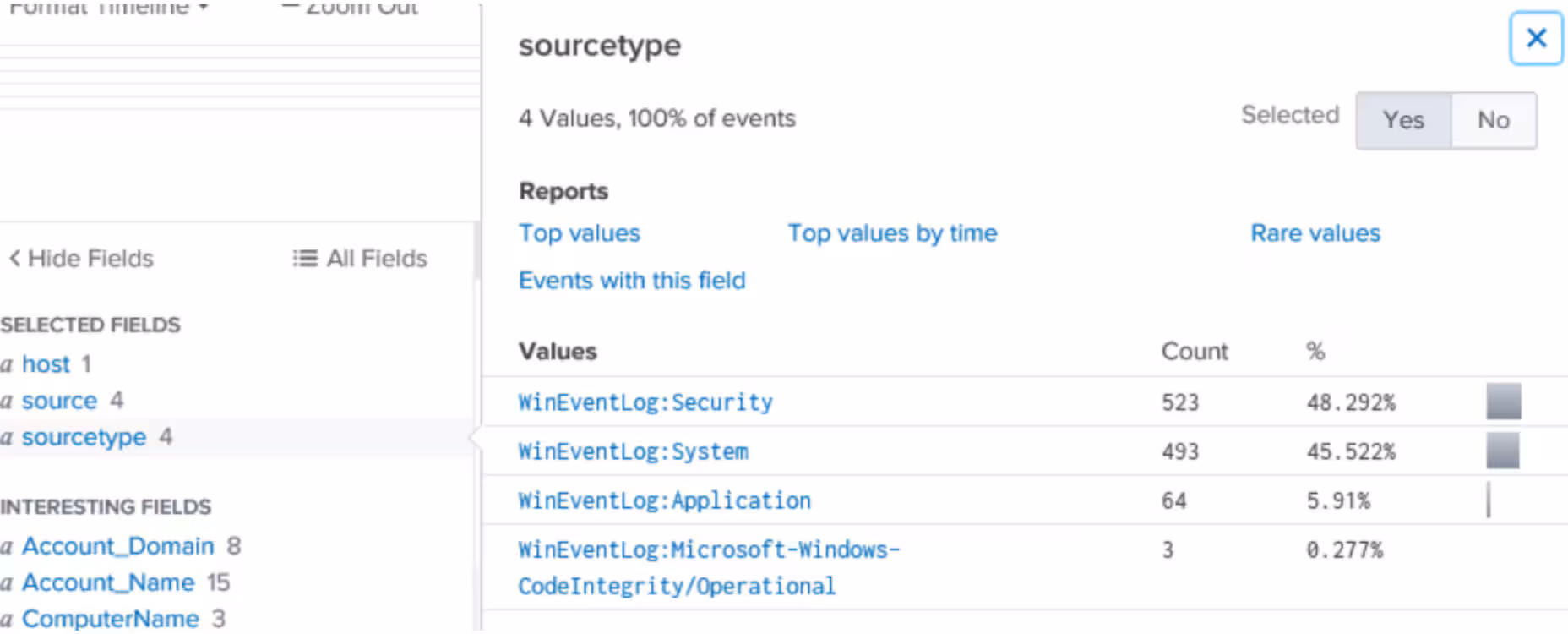Show Events with this field
The width and height of the screenshot is (1568, 634).
coord(632,281)
